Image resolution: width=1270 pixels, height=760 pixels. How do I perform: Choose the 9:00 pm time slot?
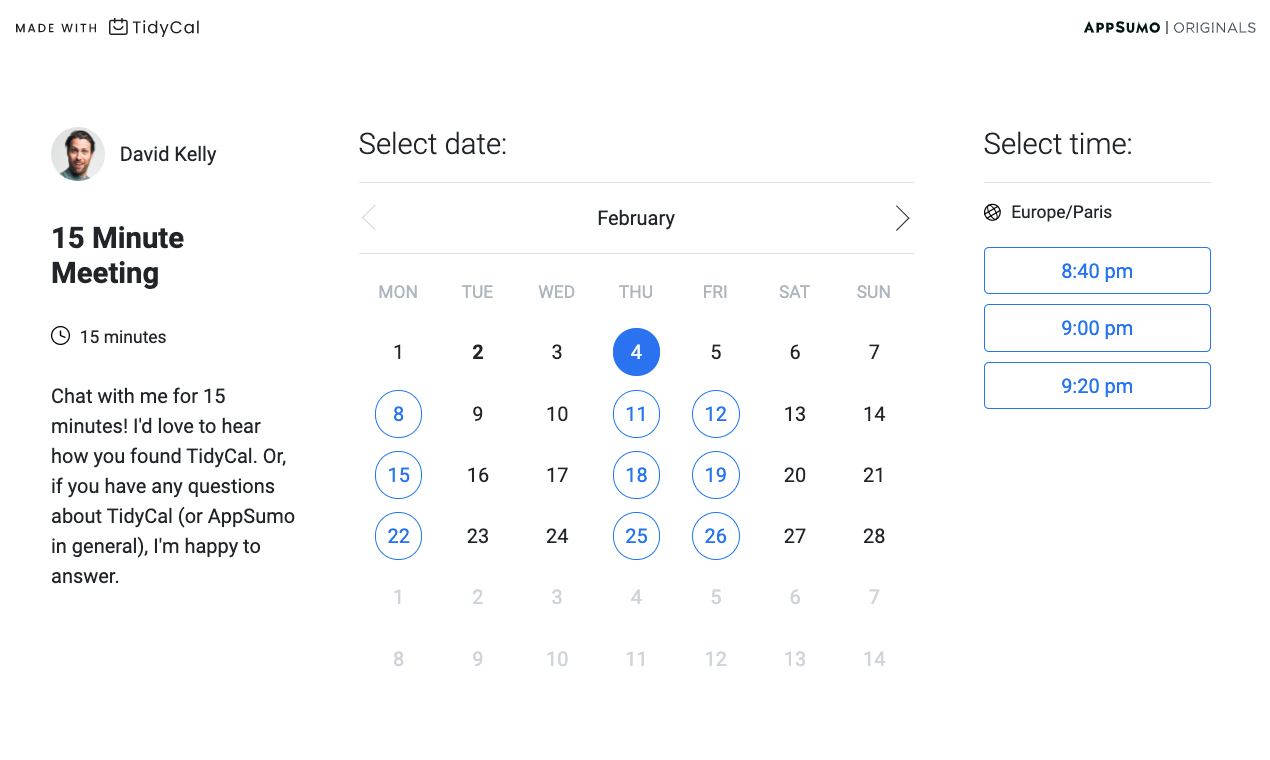tap(1097, 328)
